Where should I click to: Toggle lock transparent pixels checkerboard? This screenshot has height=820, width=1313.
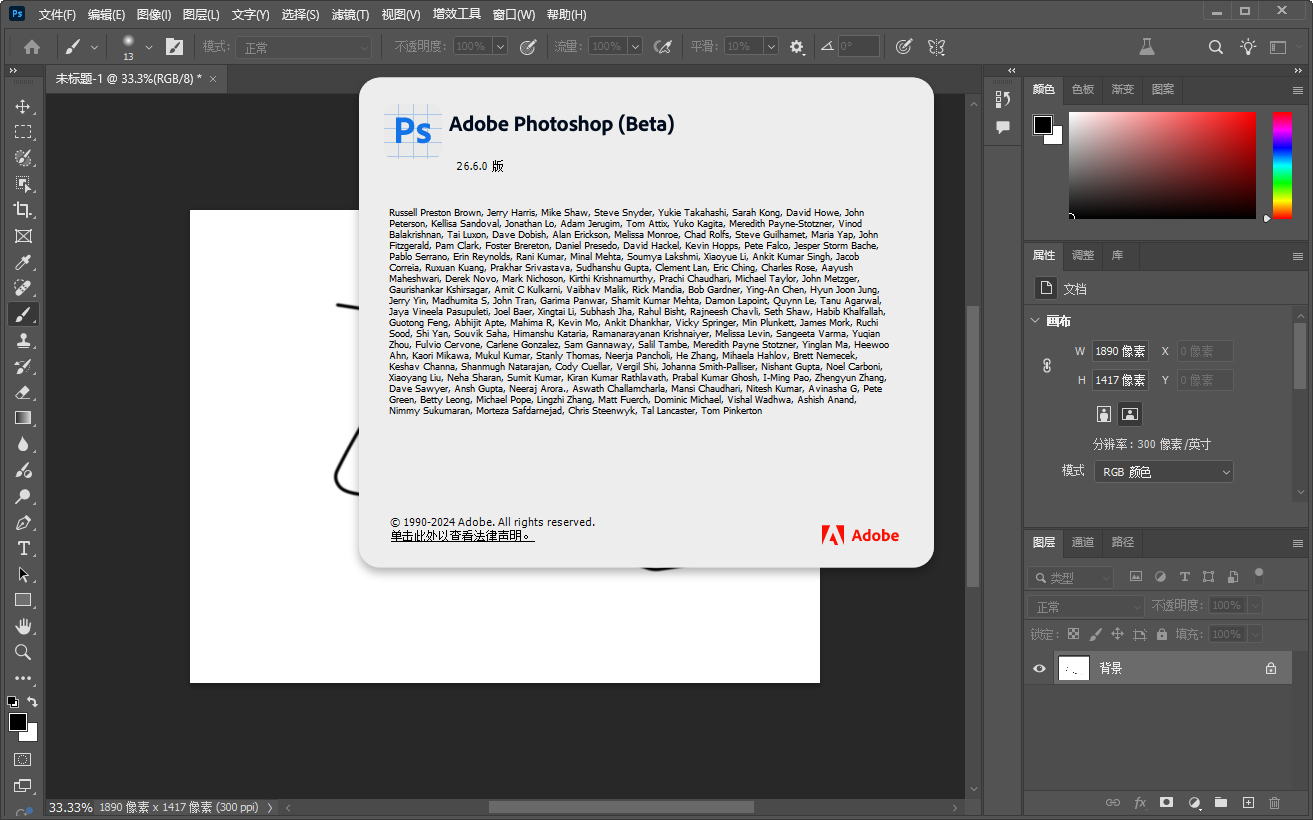tap(1073, 634)
